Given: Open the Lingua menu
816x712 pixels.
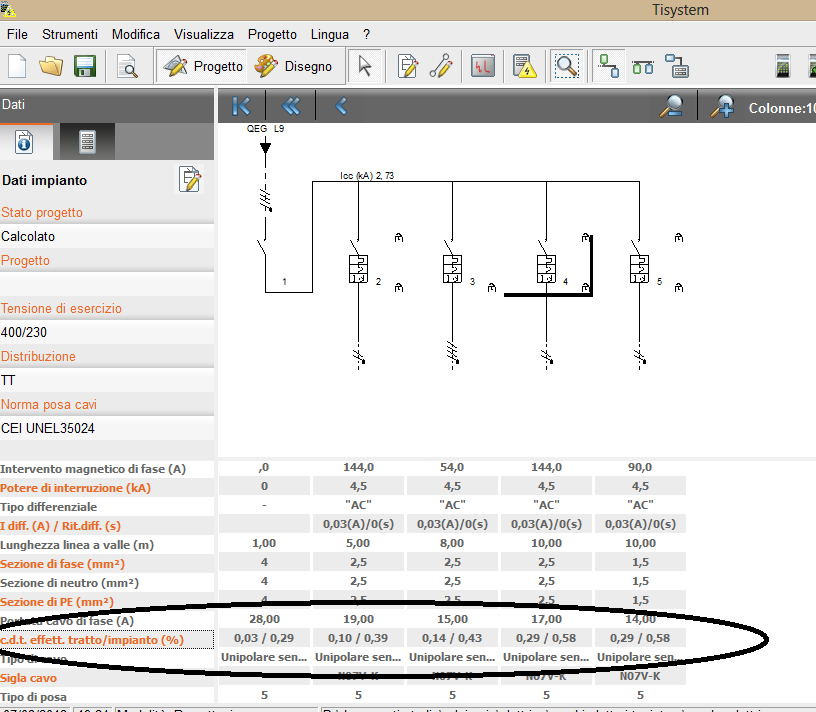Looking at the screenshot, I should pos(330,34).
